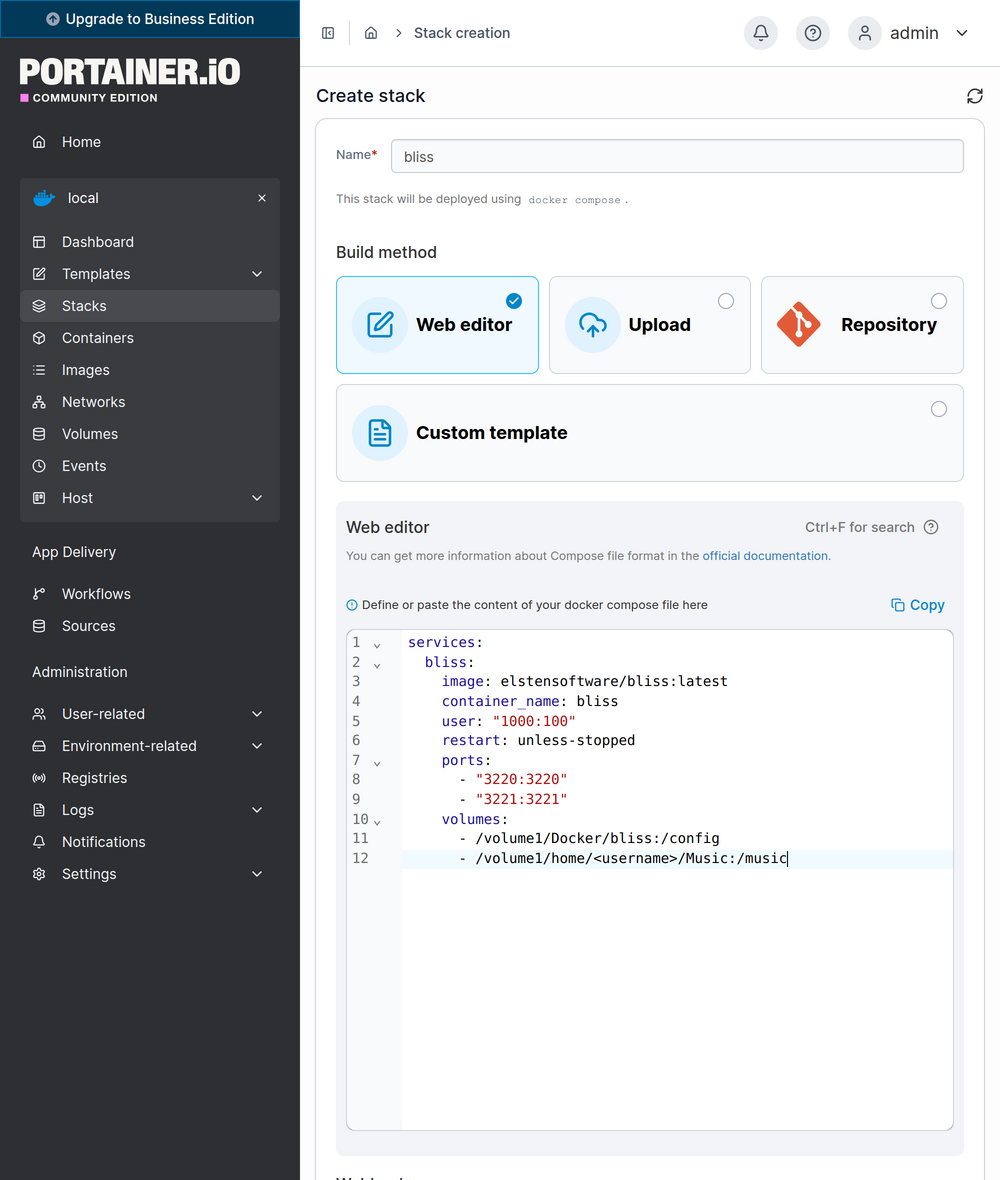Screen dimensions: 1000x1180
Task: Select the Custom template radio button
Action: coord(939,409)
